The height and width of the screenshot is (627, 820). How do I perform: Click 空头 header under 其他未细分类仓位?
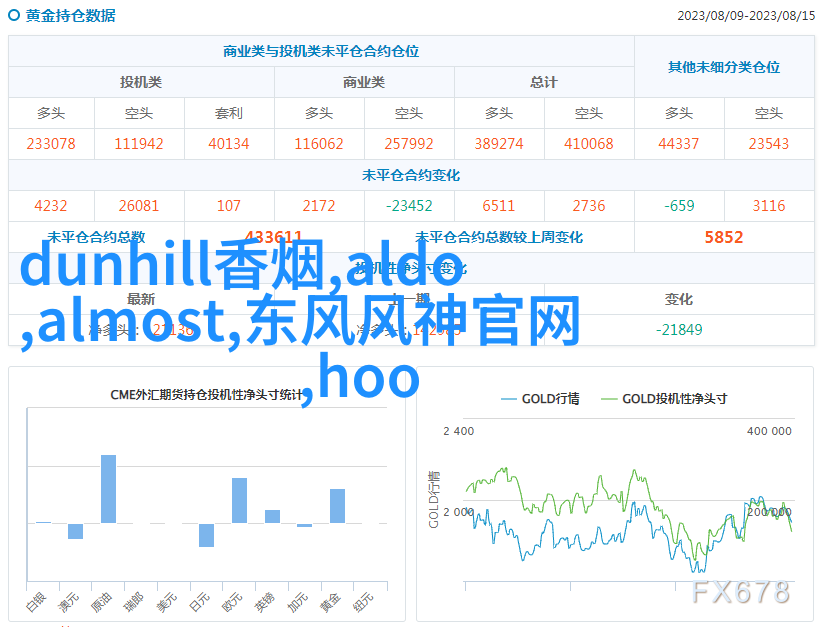point(769,113)
